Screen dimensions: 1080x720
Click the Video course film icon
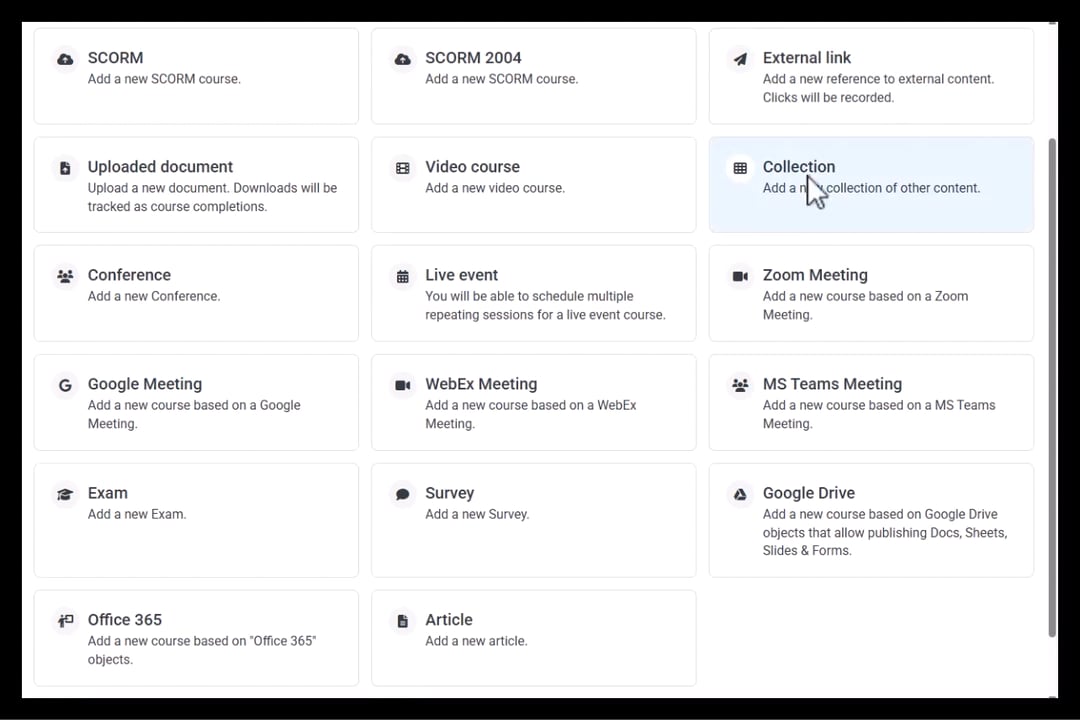tap(403, 168)
